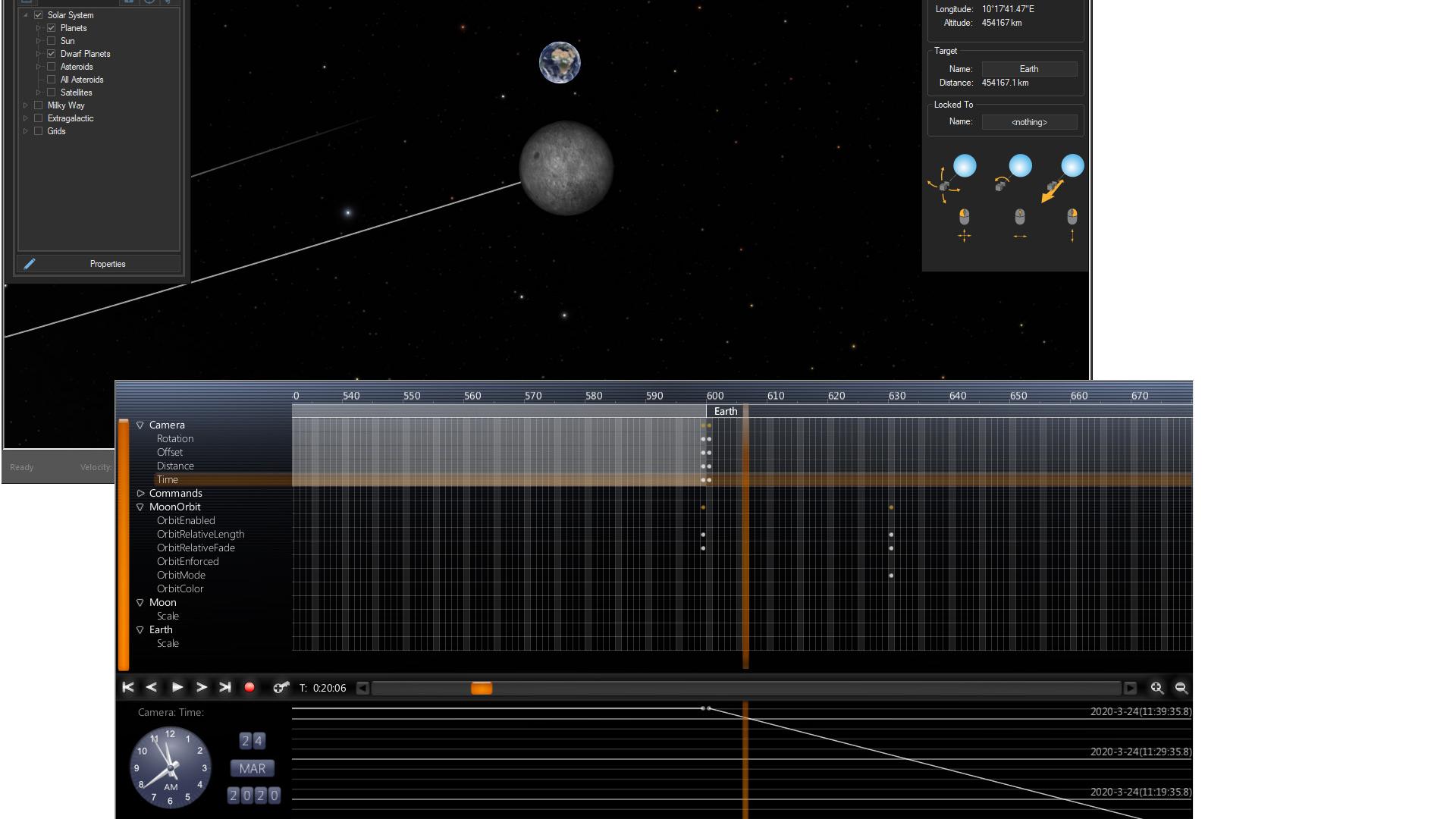Image resolution: width=1456 pixels, height=819 pixels.
Task: Uncheck the Planets checkbox
Action: (52, 28)
